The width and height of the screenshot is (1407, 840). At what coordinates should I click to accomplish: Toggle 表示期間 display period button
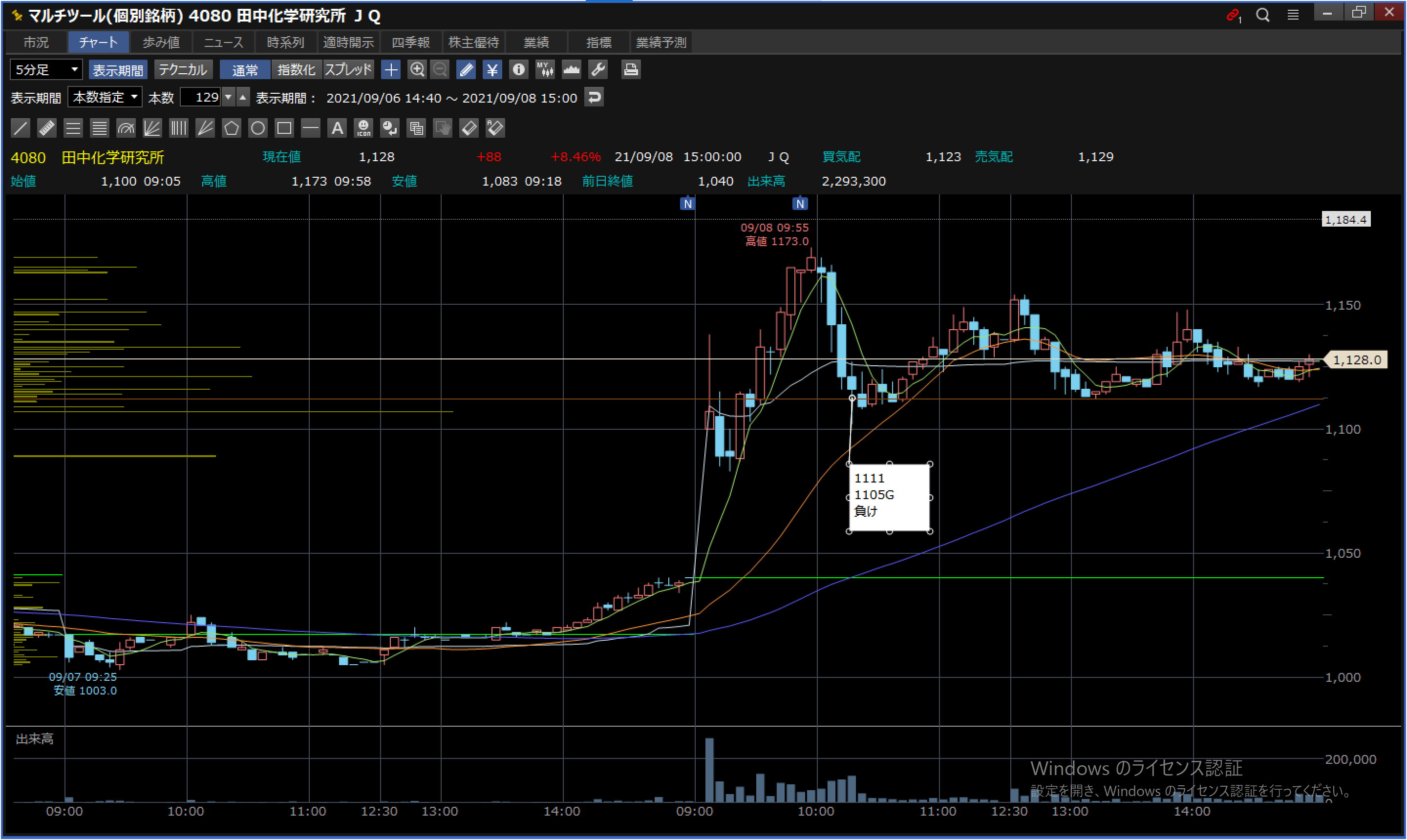point(118,70)
